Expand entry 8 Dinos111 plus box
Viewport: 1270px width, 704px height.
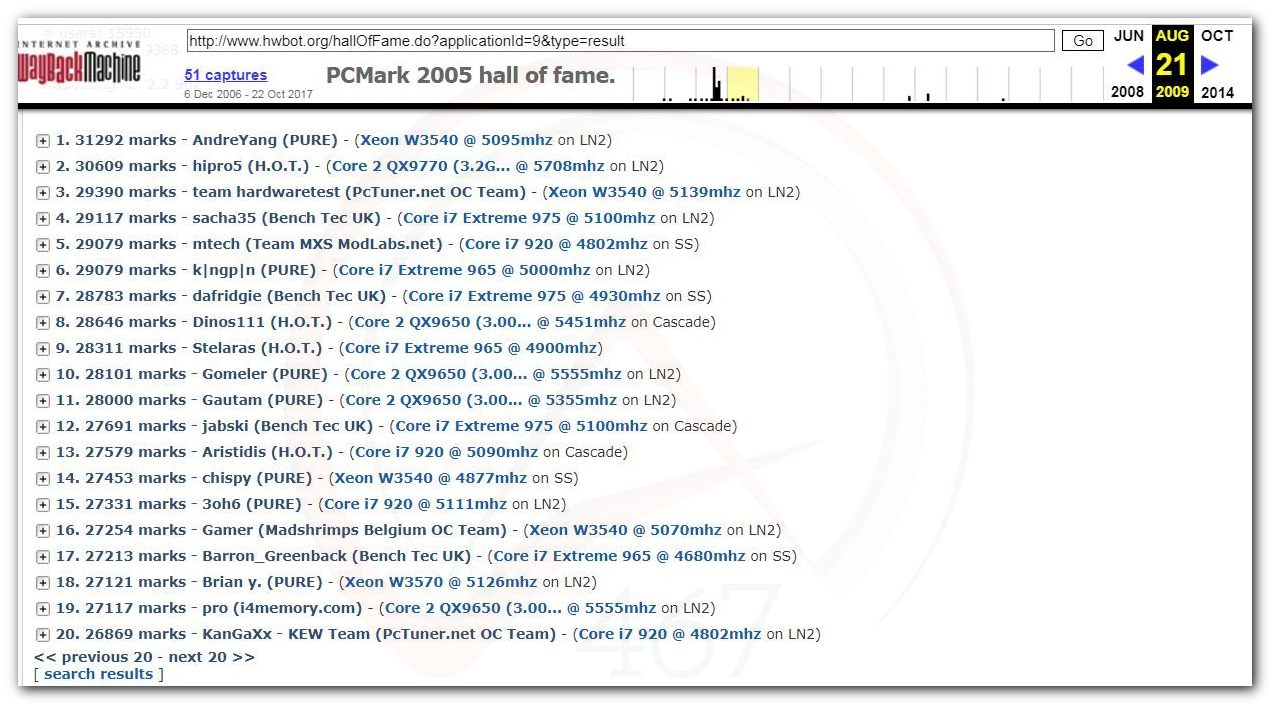(x=43, y=323)
